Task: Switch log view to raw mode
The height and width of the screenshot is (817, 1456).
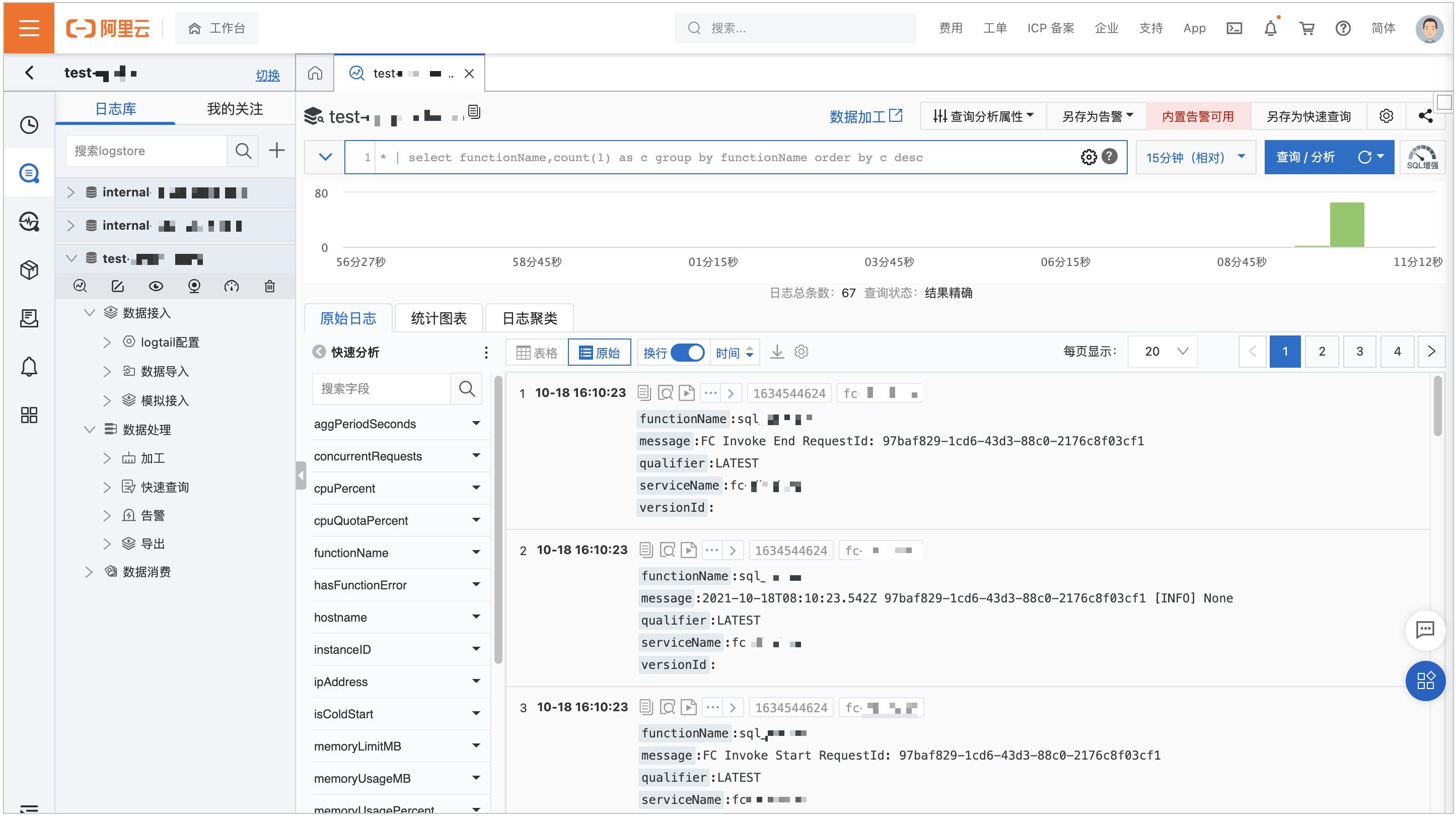Action: [599, 352]
